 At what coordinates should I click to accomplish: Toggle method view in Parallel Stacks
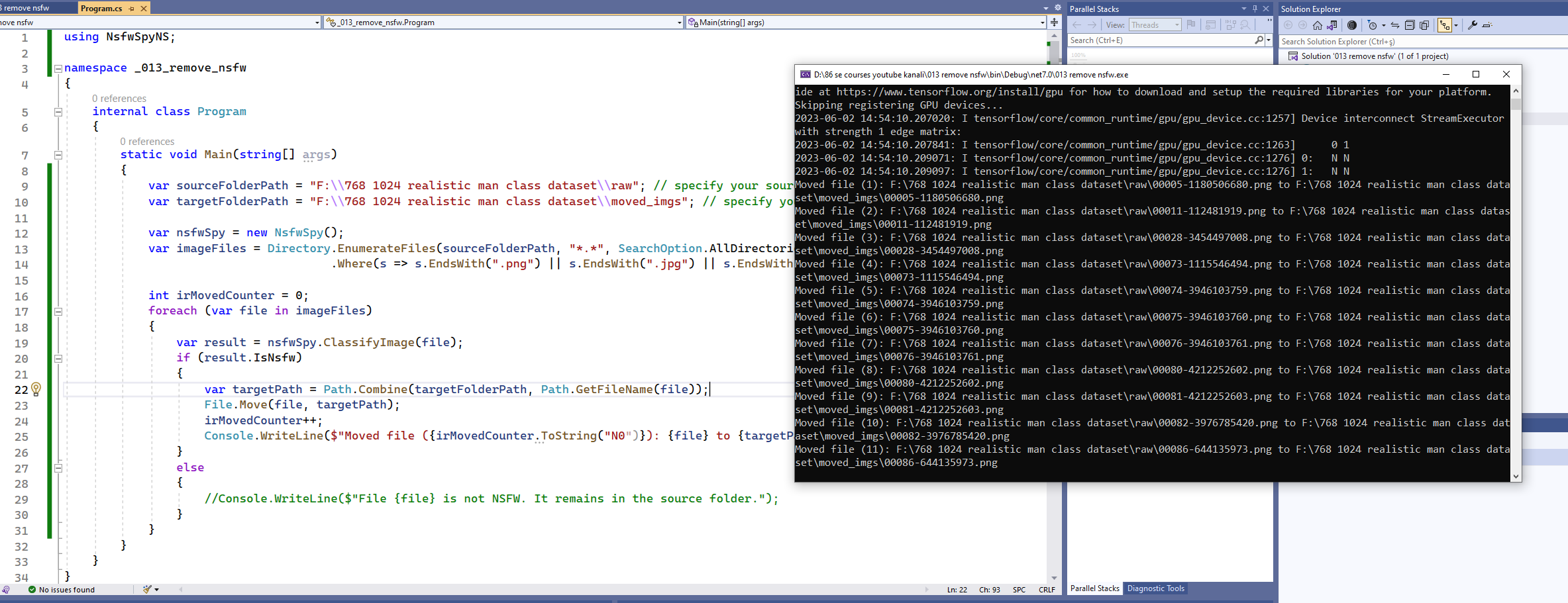click(1211, 25)
